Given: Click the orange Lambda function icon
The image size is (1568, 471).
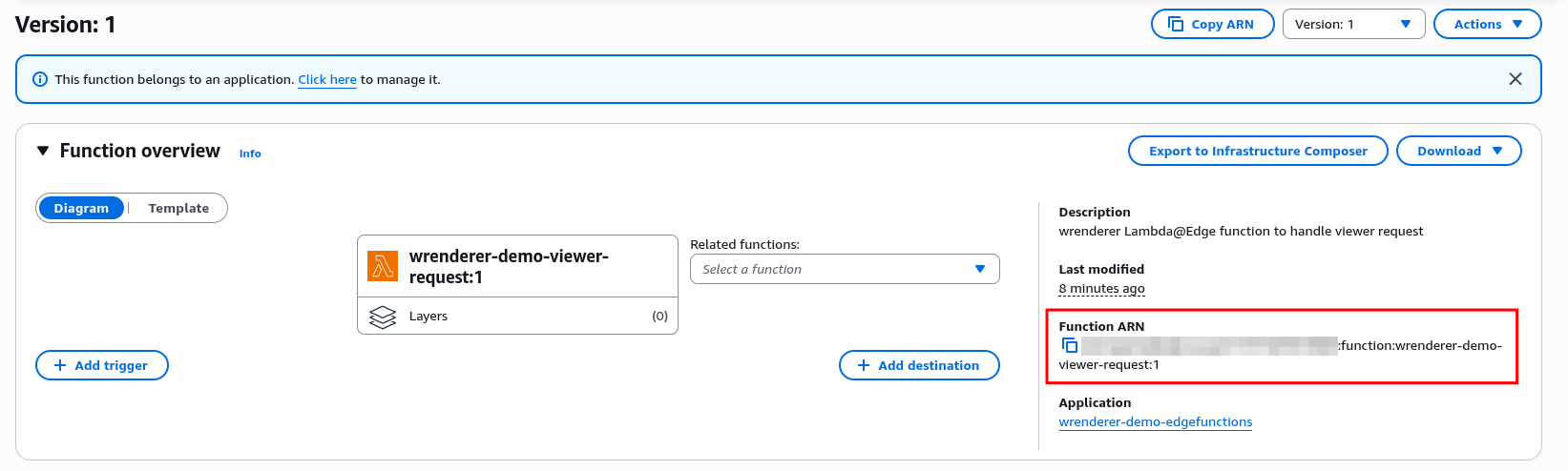Looking at the screenshot, I should click(383, 266).
